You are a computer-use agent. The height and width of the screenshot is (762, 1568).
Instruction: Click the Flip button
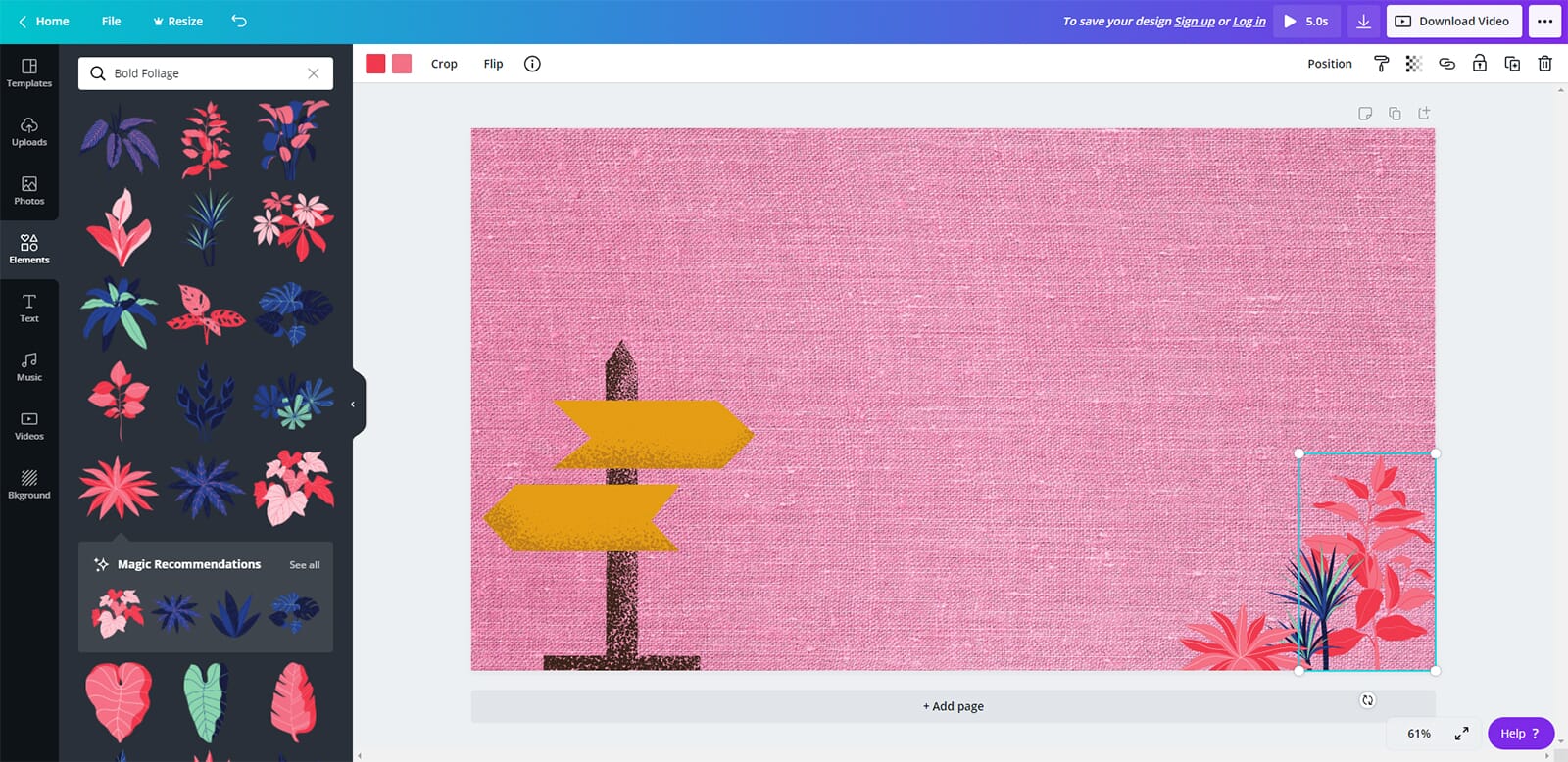pyautogui.click(x=493, y=64)
